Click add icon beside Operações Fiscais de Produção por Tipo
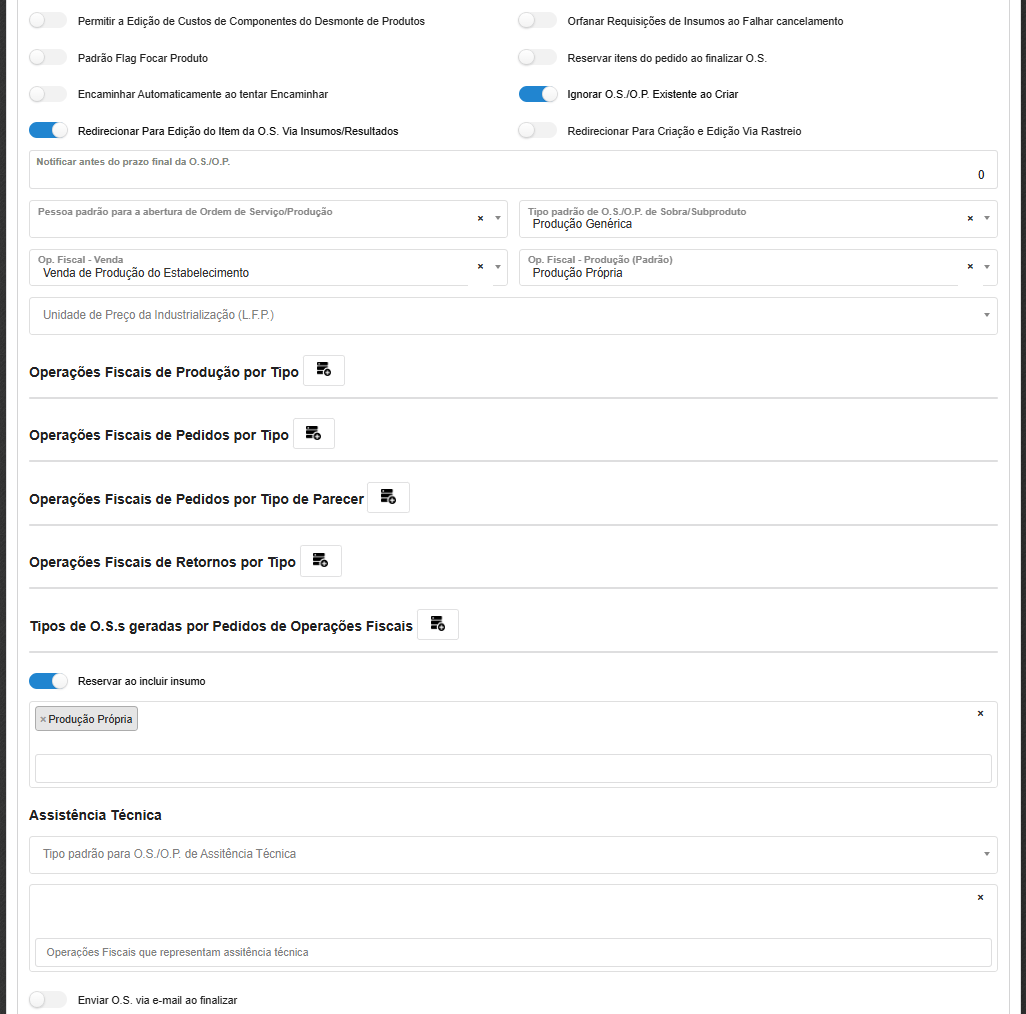Image resolution: width=1026 pixels, height=1014 pixels. pos(323,370)
